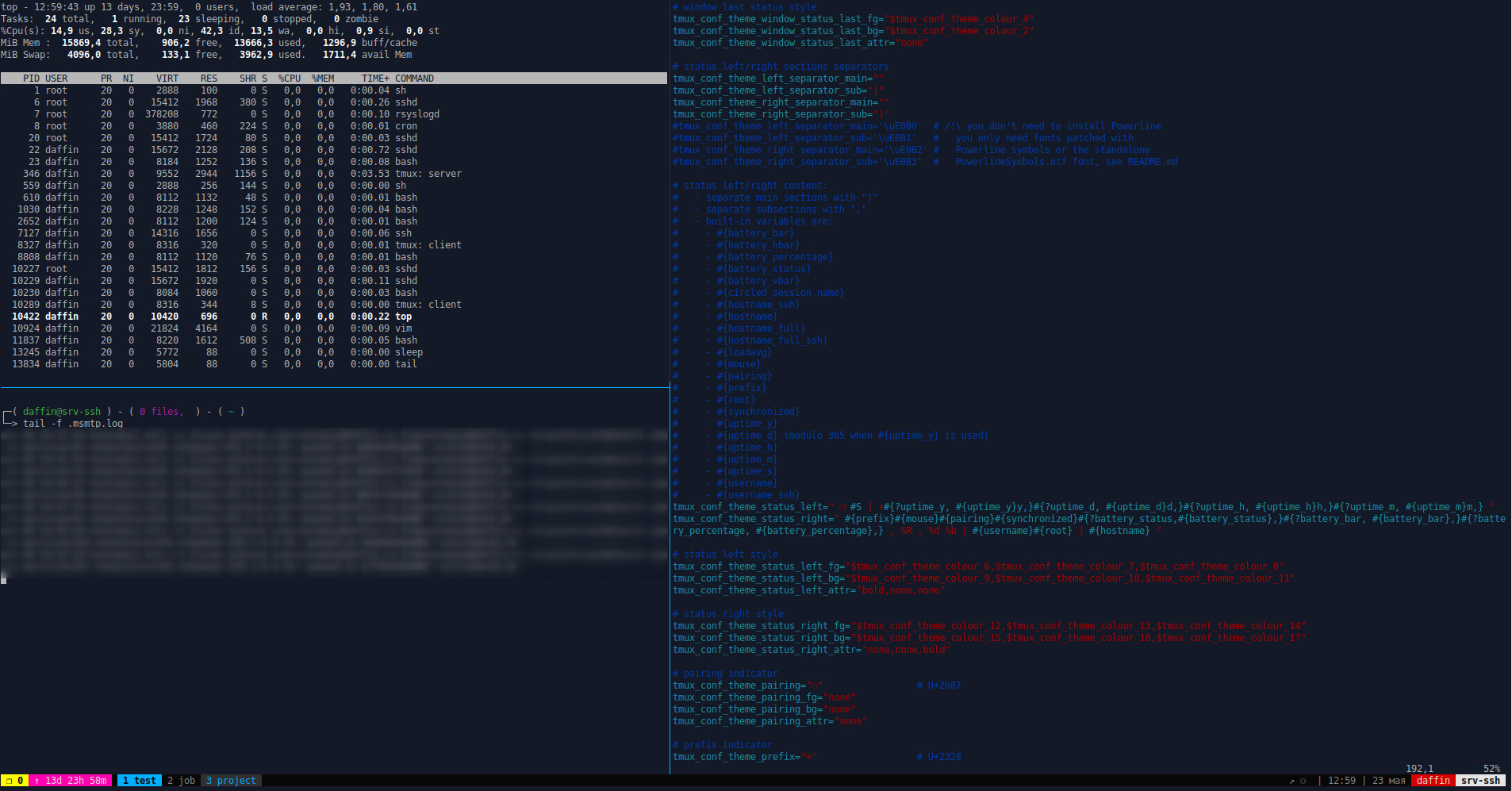Image resolution: width=1512 pixels, height=791 pixels.
Task: Click the COMMAND column header in top
Action: (x=414, y=79)
